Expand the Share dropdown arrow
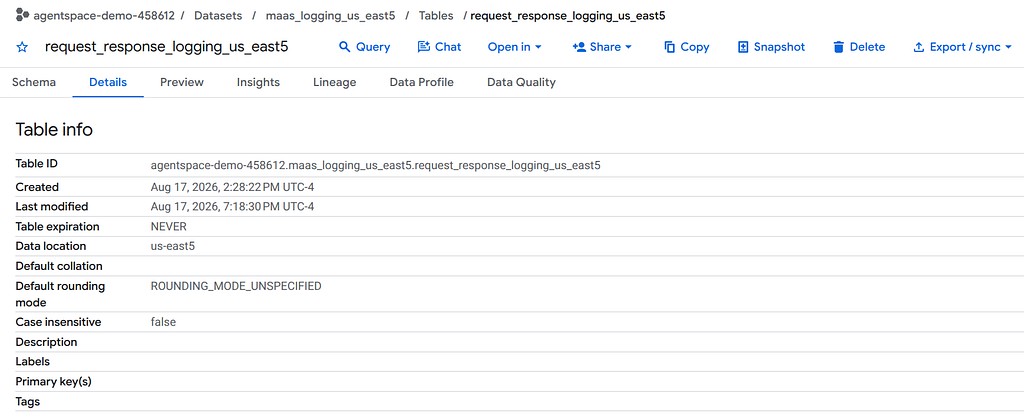1024x419 pixels. 628,47
